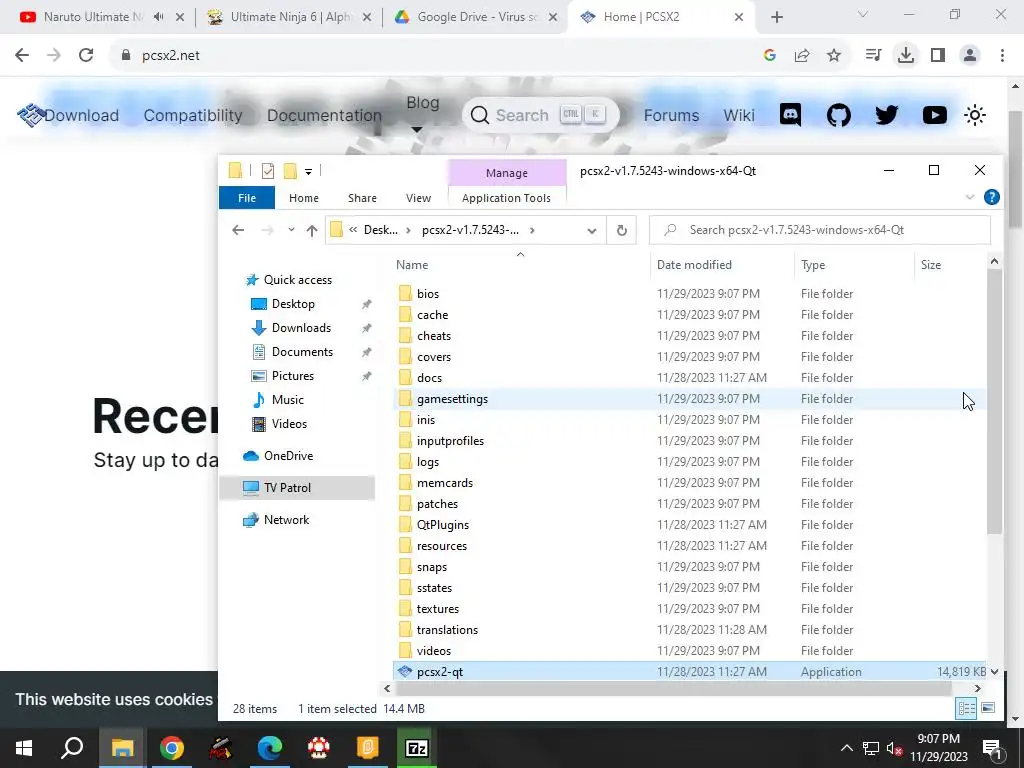Mute the Naruto Ultimate tab audio icon
Viewport: 1024px width, 768px height.
(159, 17)
